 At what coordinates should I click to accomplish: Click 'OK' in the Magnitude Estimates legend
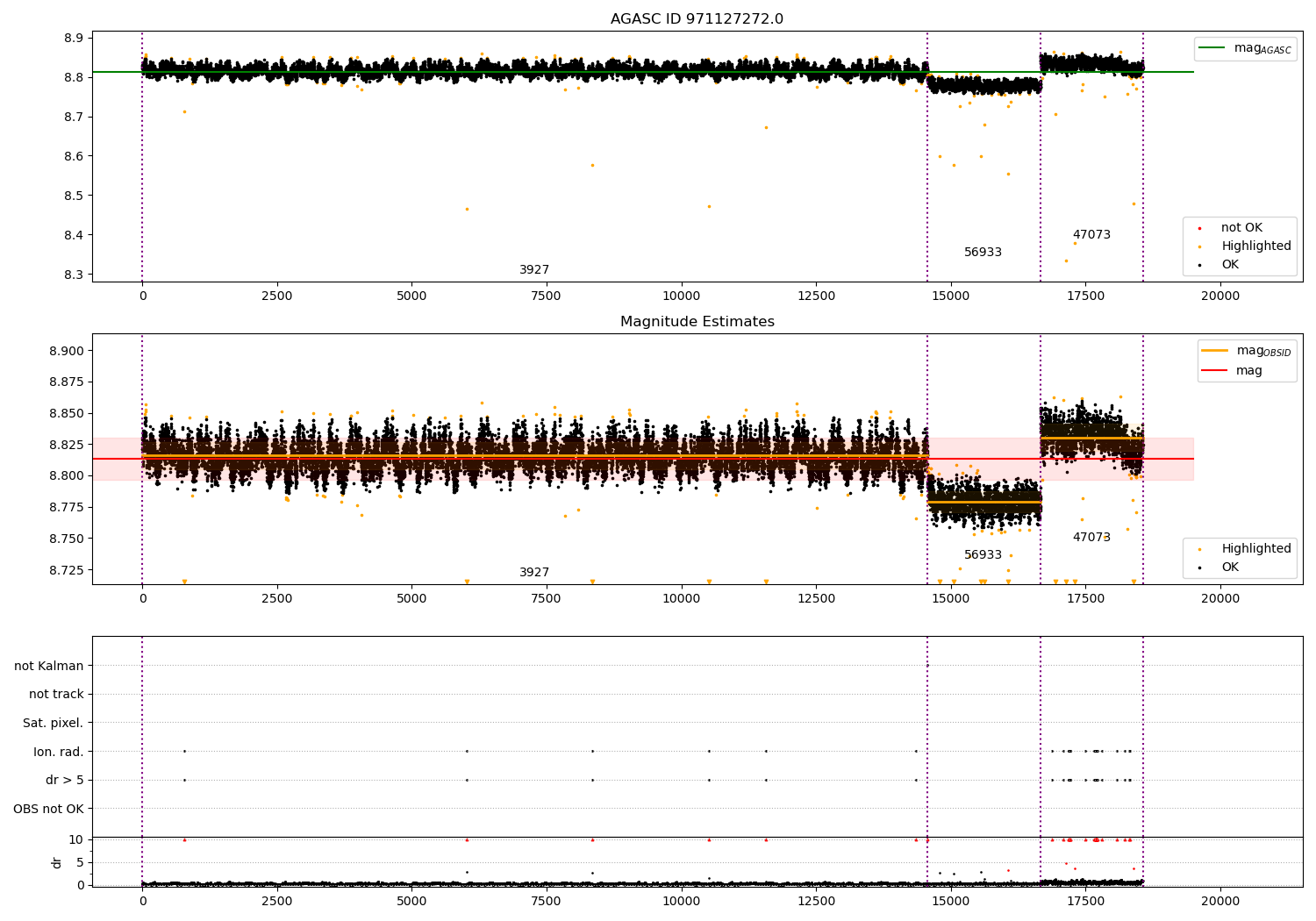coord(1230,568)
